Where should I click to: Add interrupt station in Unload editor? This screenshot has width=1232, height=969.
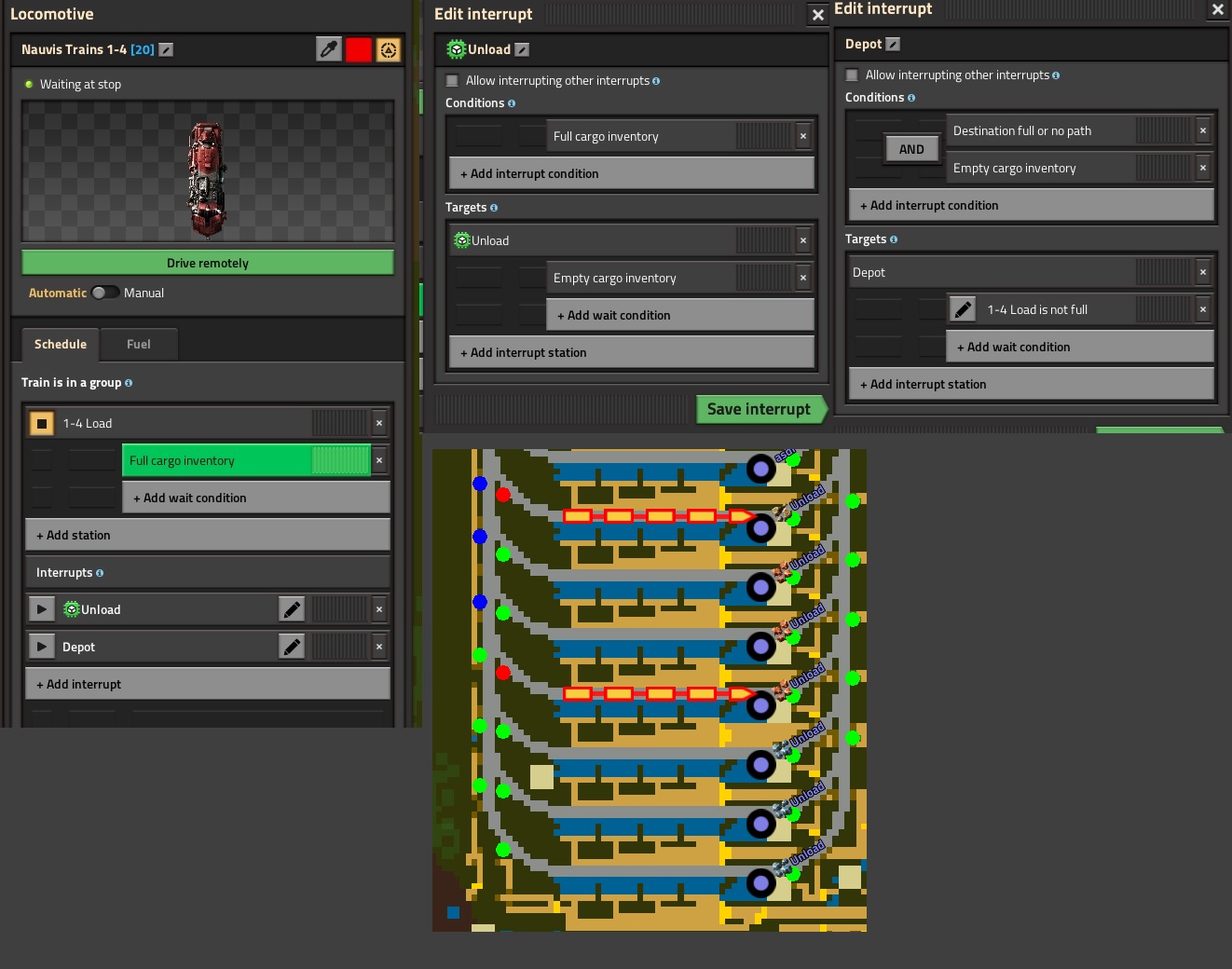(631, 352)
